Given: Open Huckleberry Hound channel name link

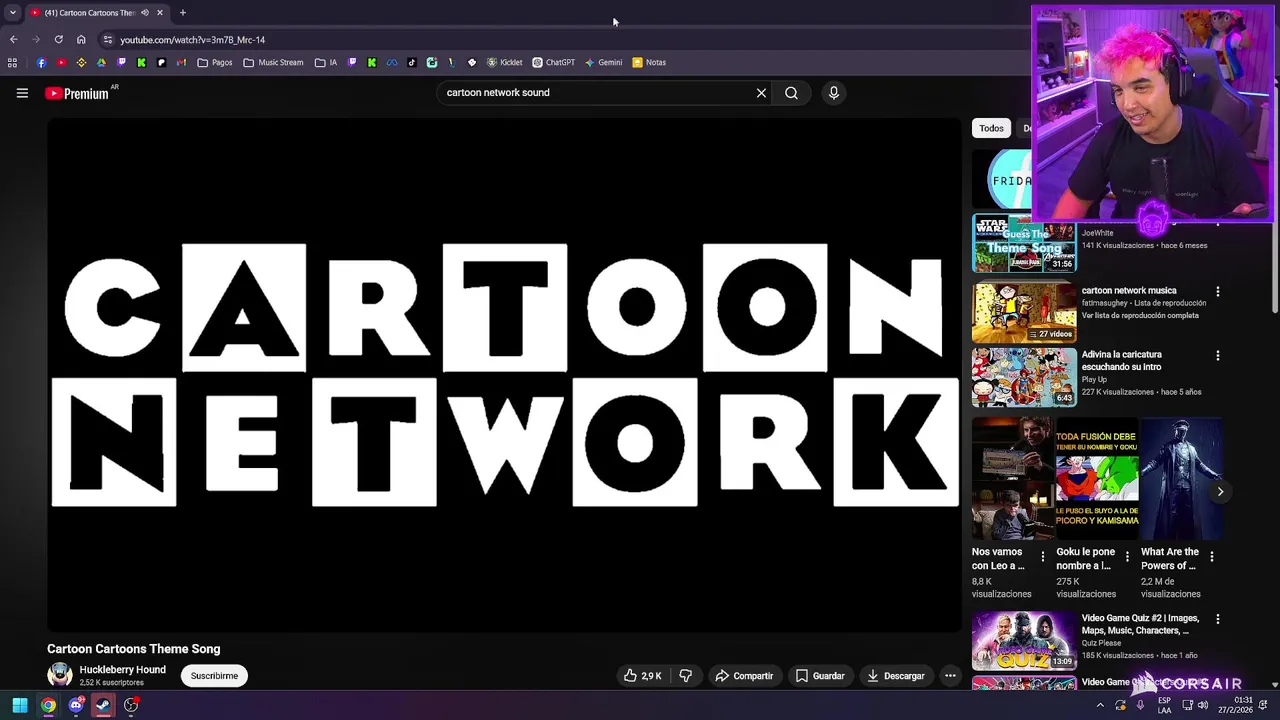Looking at the screenshot, I should click(123, 670).
